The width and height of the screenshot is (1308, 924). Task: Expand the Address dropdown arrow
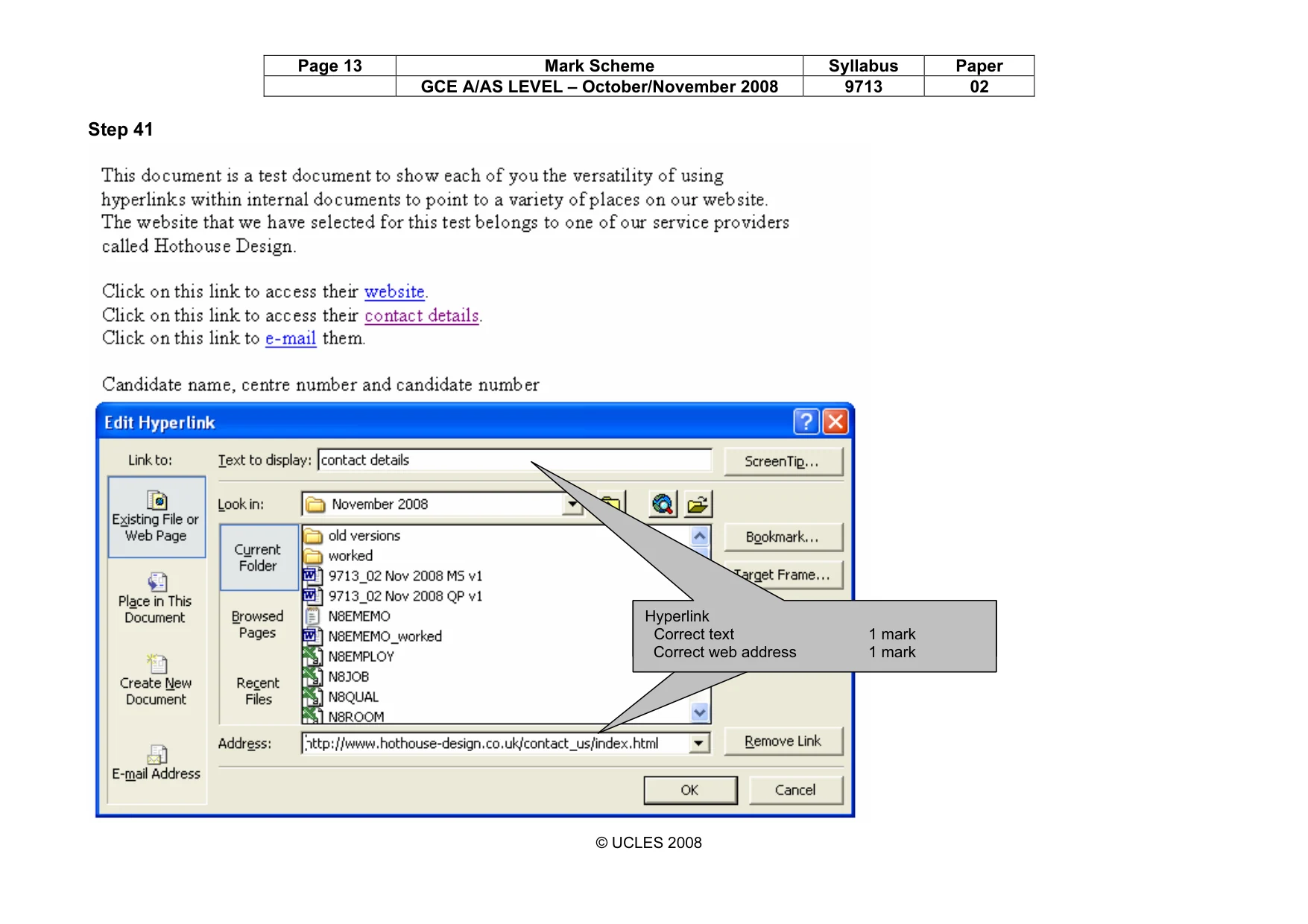pos(698,743)
